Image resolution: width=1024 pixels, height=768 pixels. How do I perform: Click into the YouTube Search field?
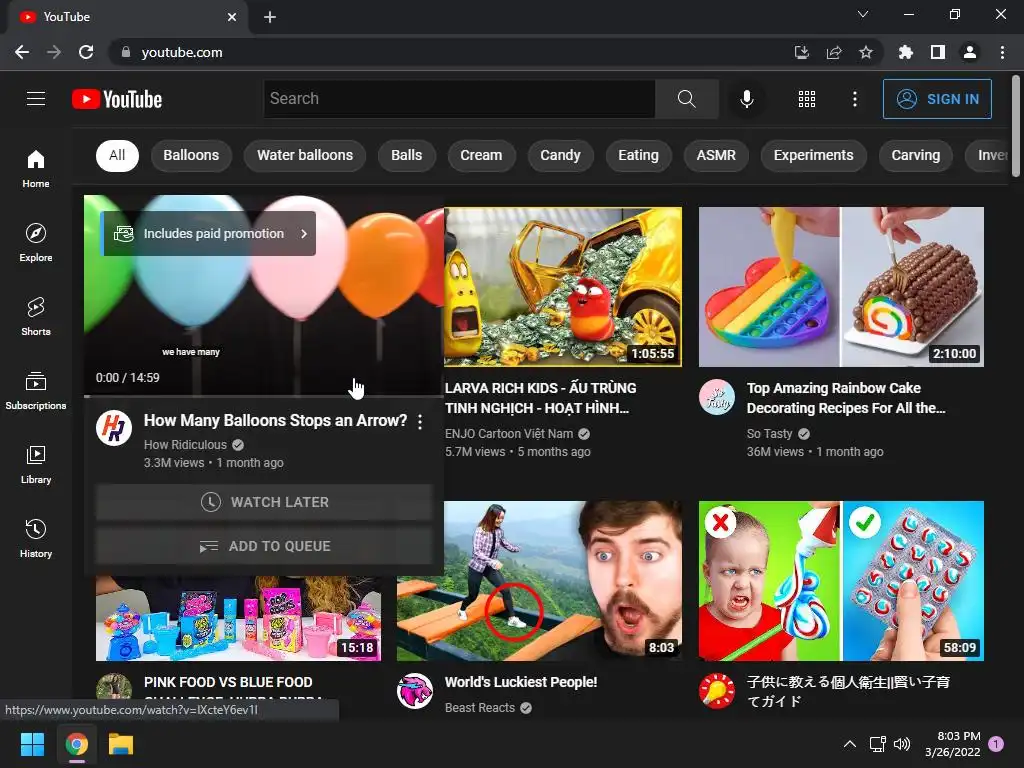(x=459, y=99)
